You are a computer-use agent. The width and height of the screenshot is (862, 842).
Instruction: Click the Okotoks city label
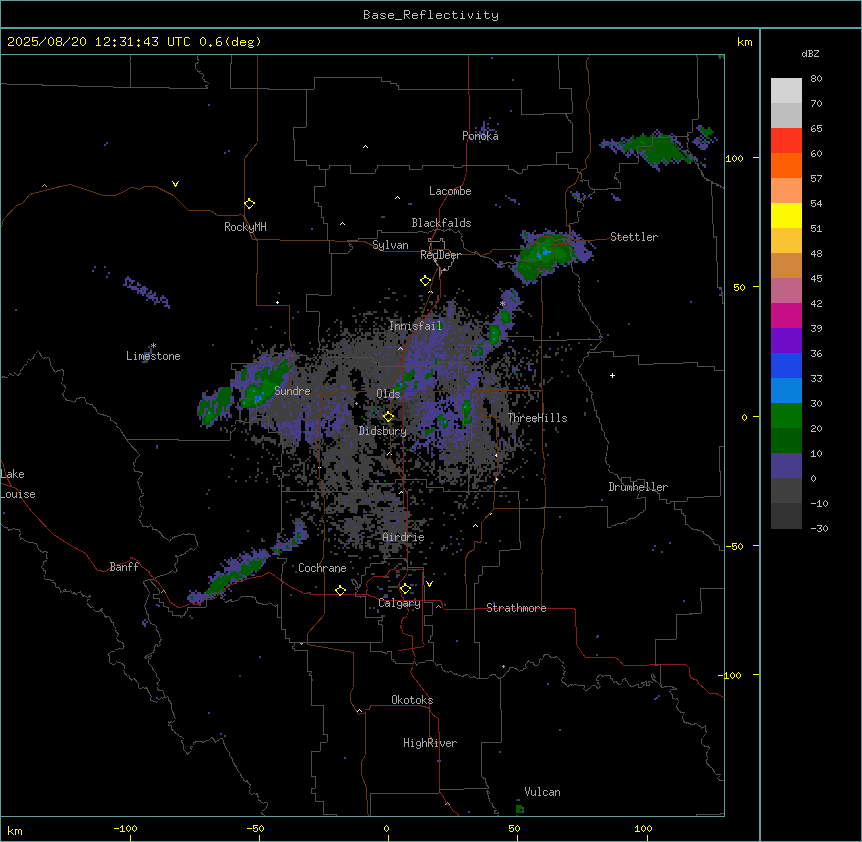412,700
